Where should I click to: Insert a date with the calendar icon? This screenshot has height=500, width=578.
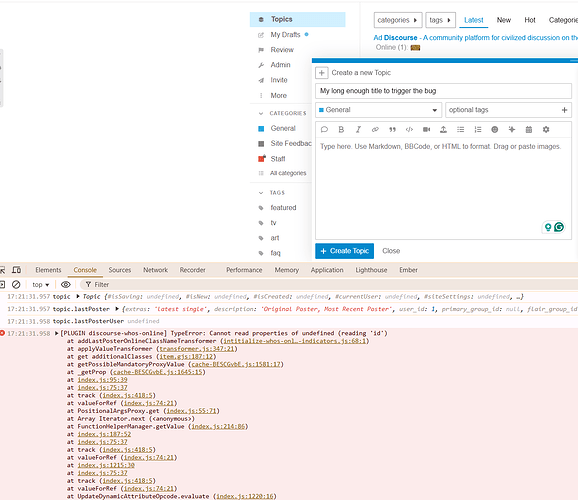pos(529,129)
